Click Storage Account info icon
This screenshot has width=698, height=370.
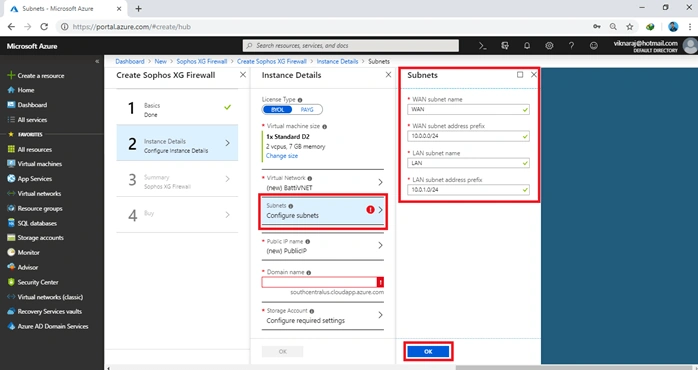pyautogui.click(x=312, y=311)
